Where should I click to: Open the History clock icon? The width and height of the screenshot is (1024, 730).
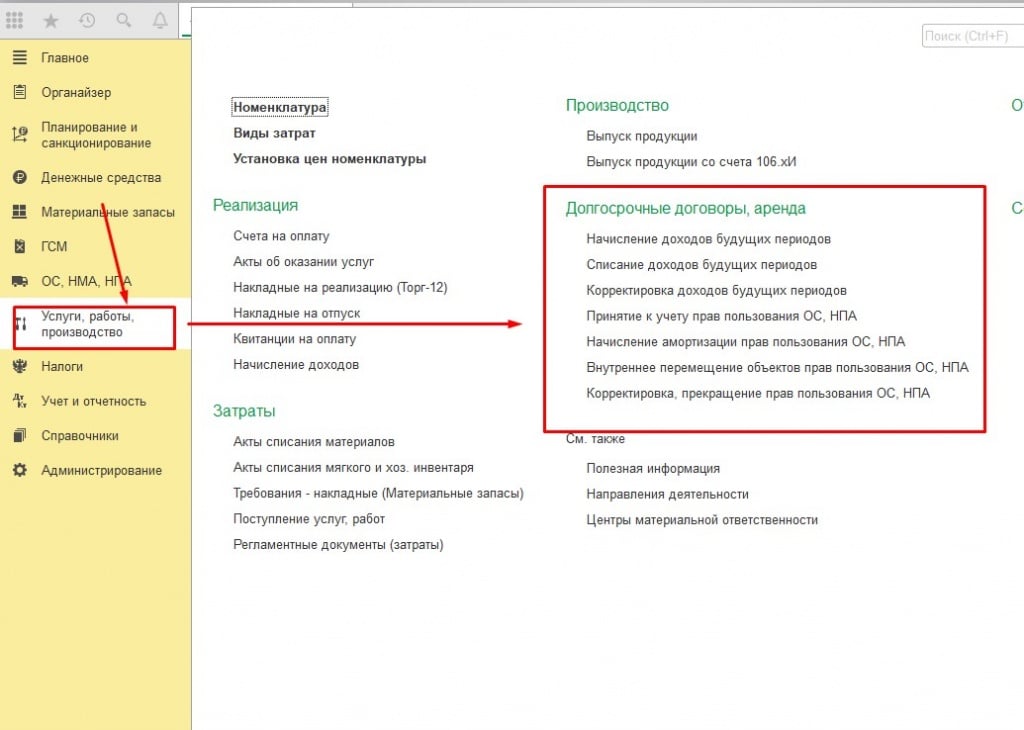87,20
